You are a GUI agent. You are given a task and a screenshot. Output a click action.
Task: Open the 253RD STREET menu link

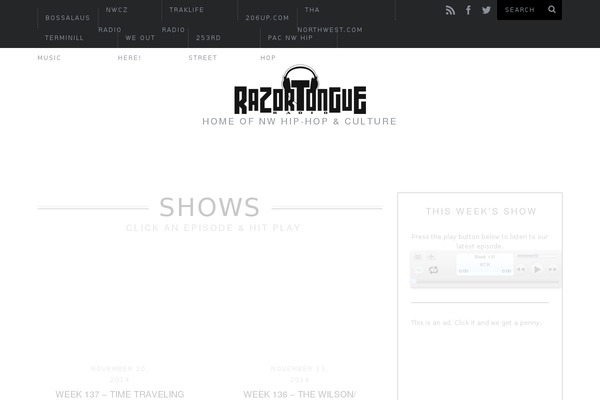click(x=205, y=47)
